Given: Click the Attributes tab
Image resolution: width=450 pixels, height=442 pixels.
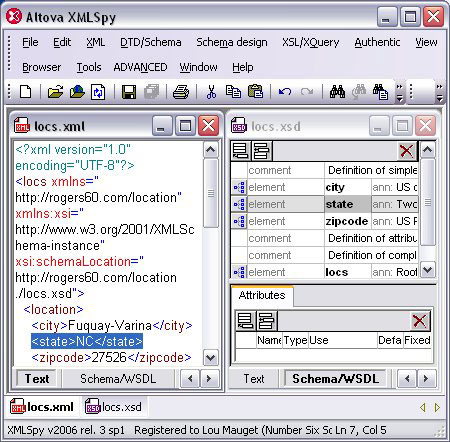Looking at the screenshot, I should (x=262, y=295).
